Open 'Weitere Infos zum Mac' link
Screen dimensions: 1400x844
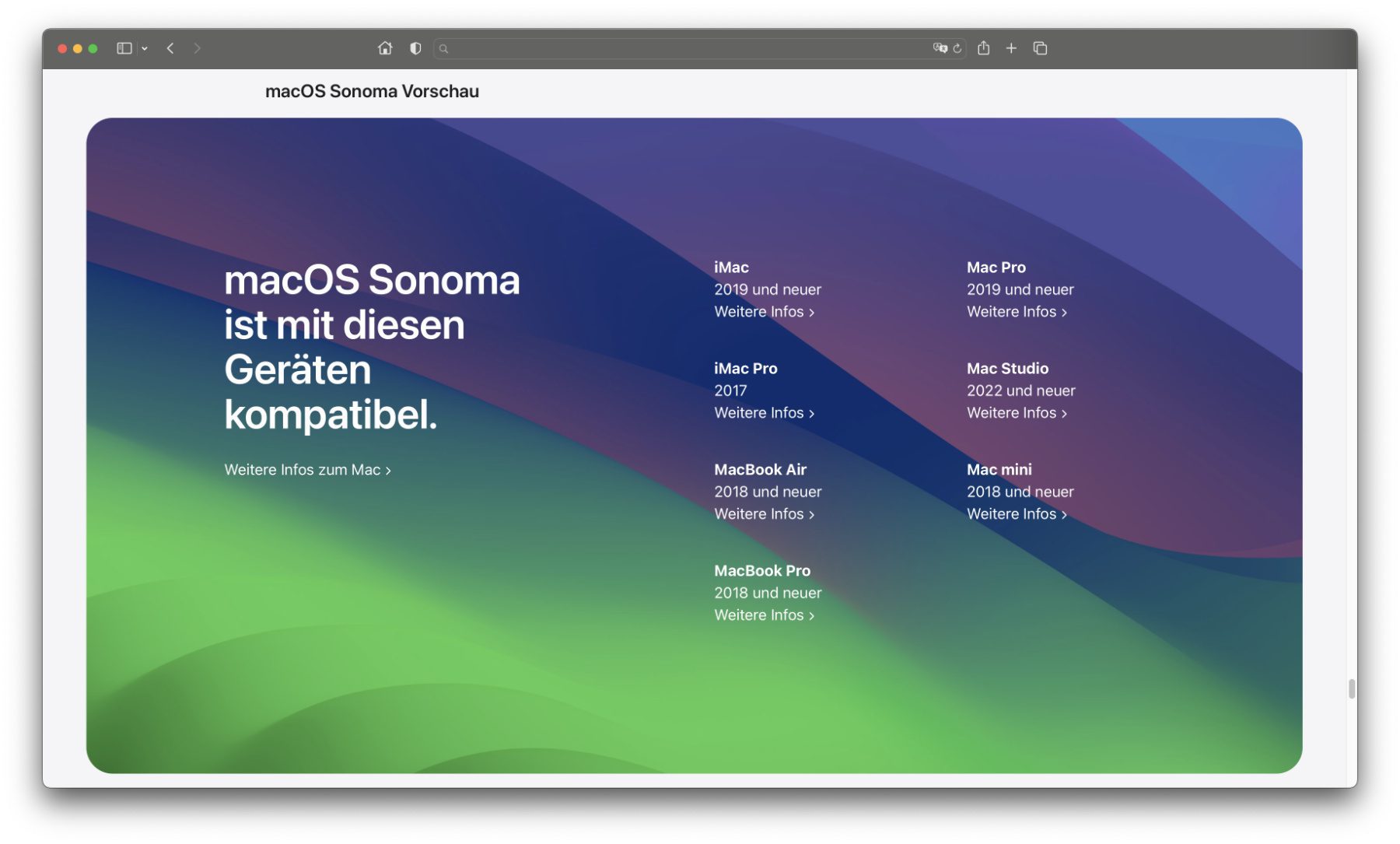pyautogui.click(x=307, y=470)
